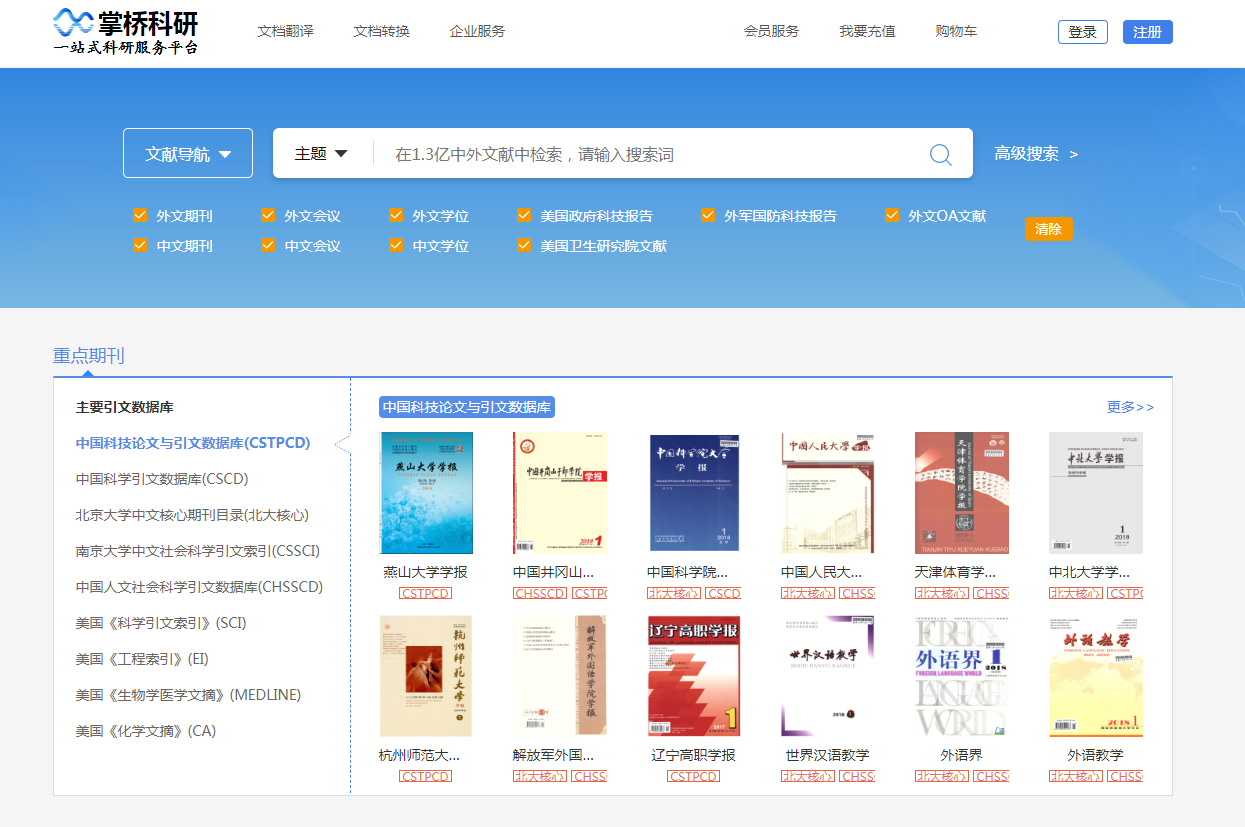1245x827 pixels.
Task: Uncheck the 中文学位 checkbox
Action: pyautogui.click(x=396, y=245)
